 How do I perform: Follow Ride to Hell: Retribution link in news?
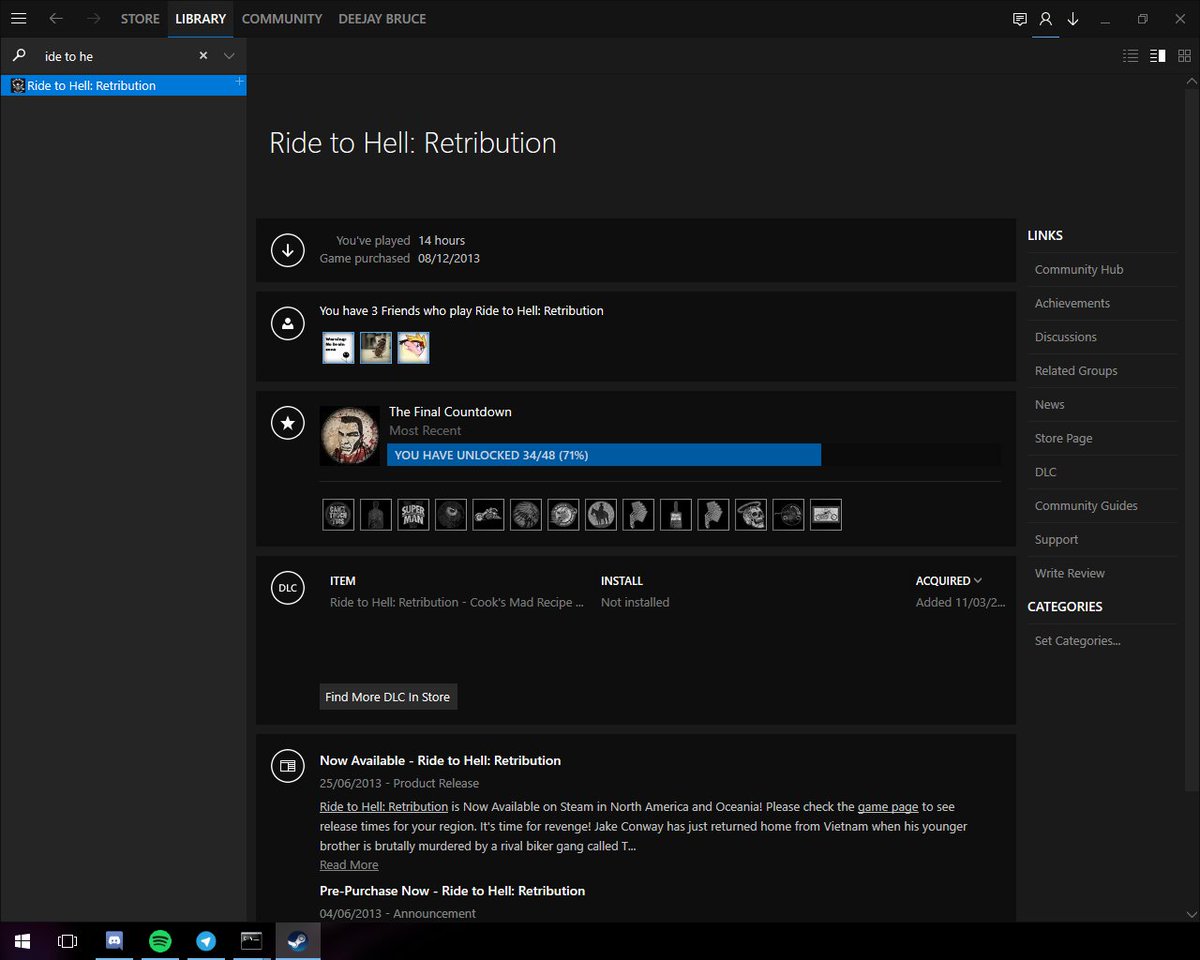click(x=384, y=807)
